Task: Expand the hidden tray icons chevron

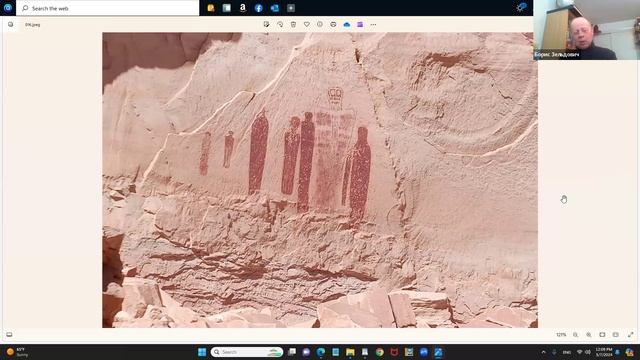Action: tap(543, 352)
